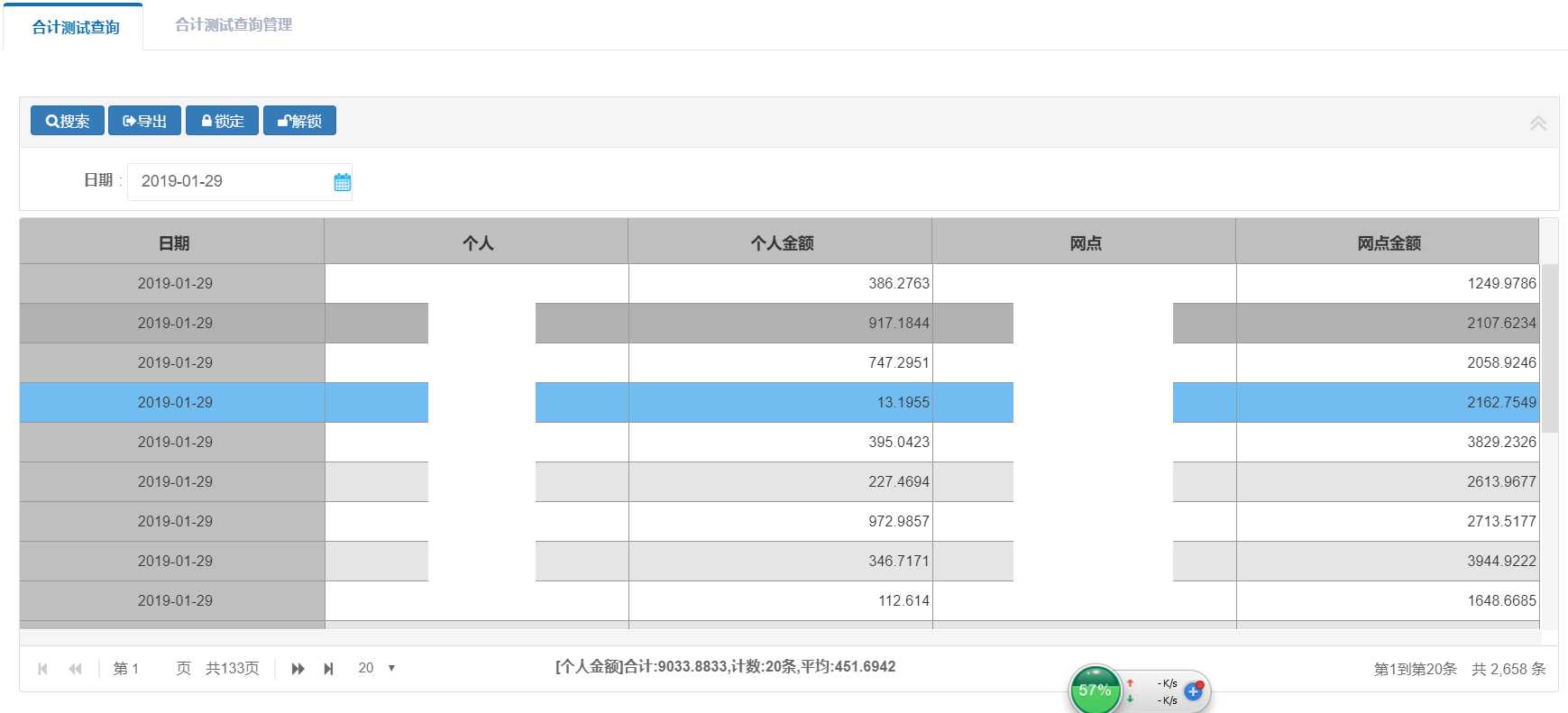Select the cell with value 1648.6685

[1388, 600]
